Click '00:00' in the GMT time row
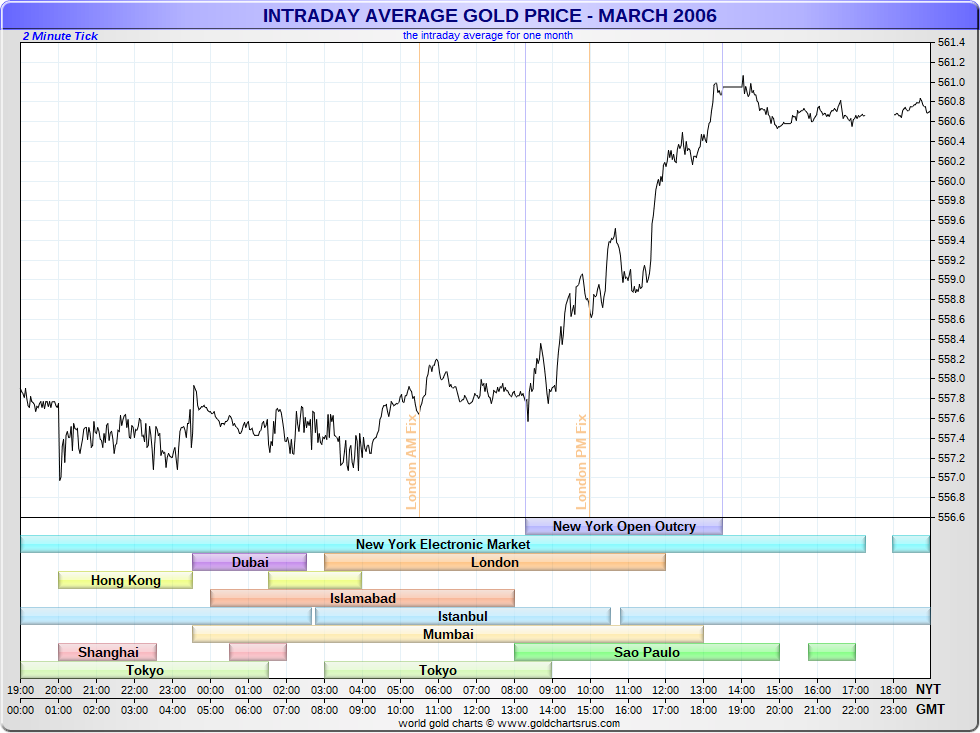Image resolution: width=980 pixels, height=733 pixels. pos(21,711)
